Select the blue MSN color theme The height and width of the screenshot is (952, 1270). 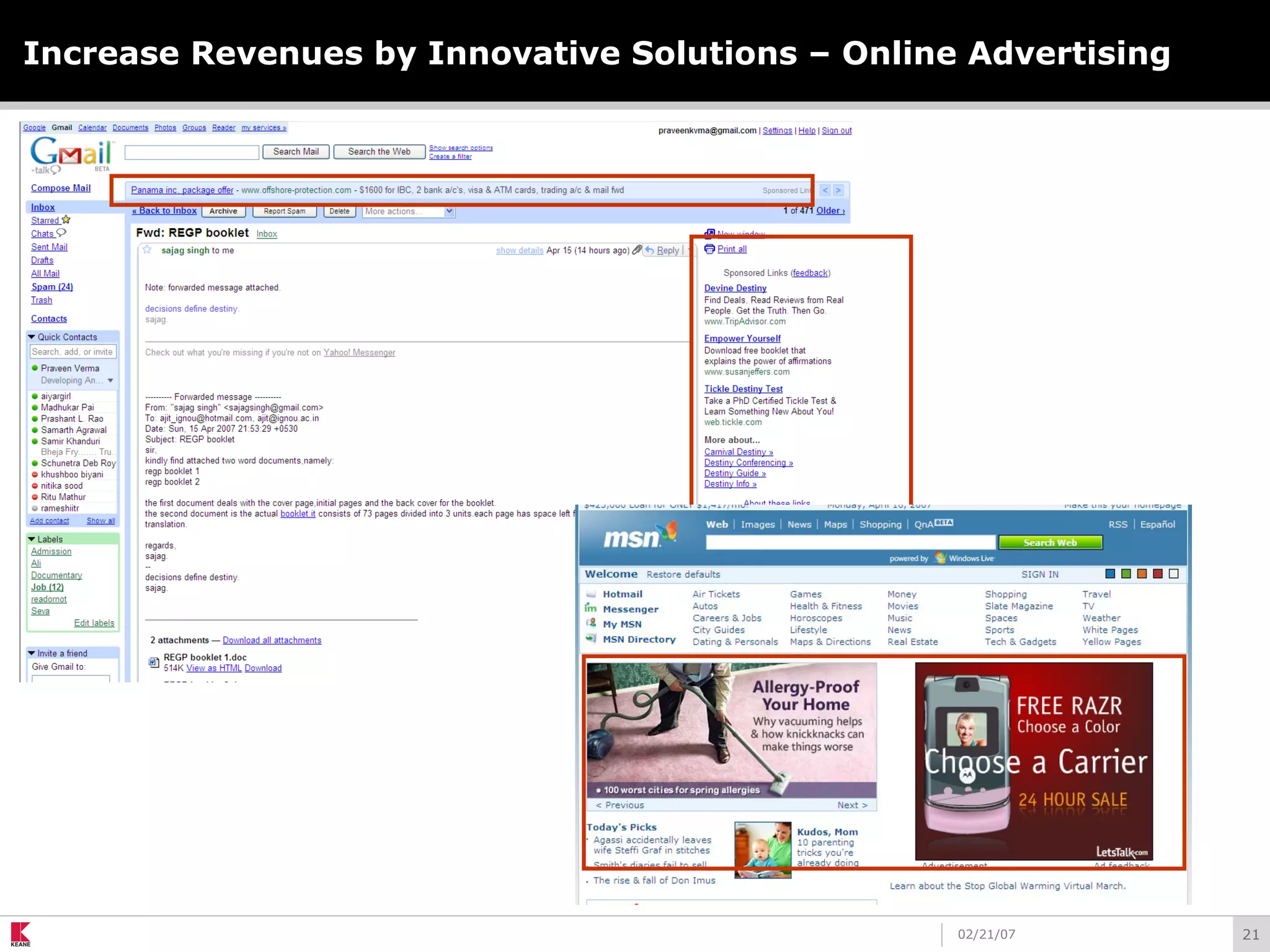(x=1110, y=574)
